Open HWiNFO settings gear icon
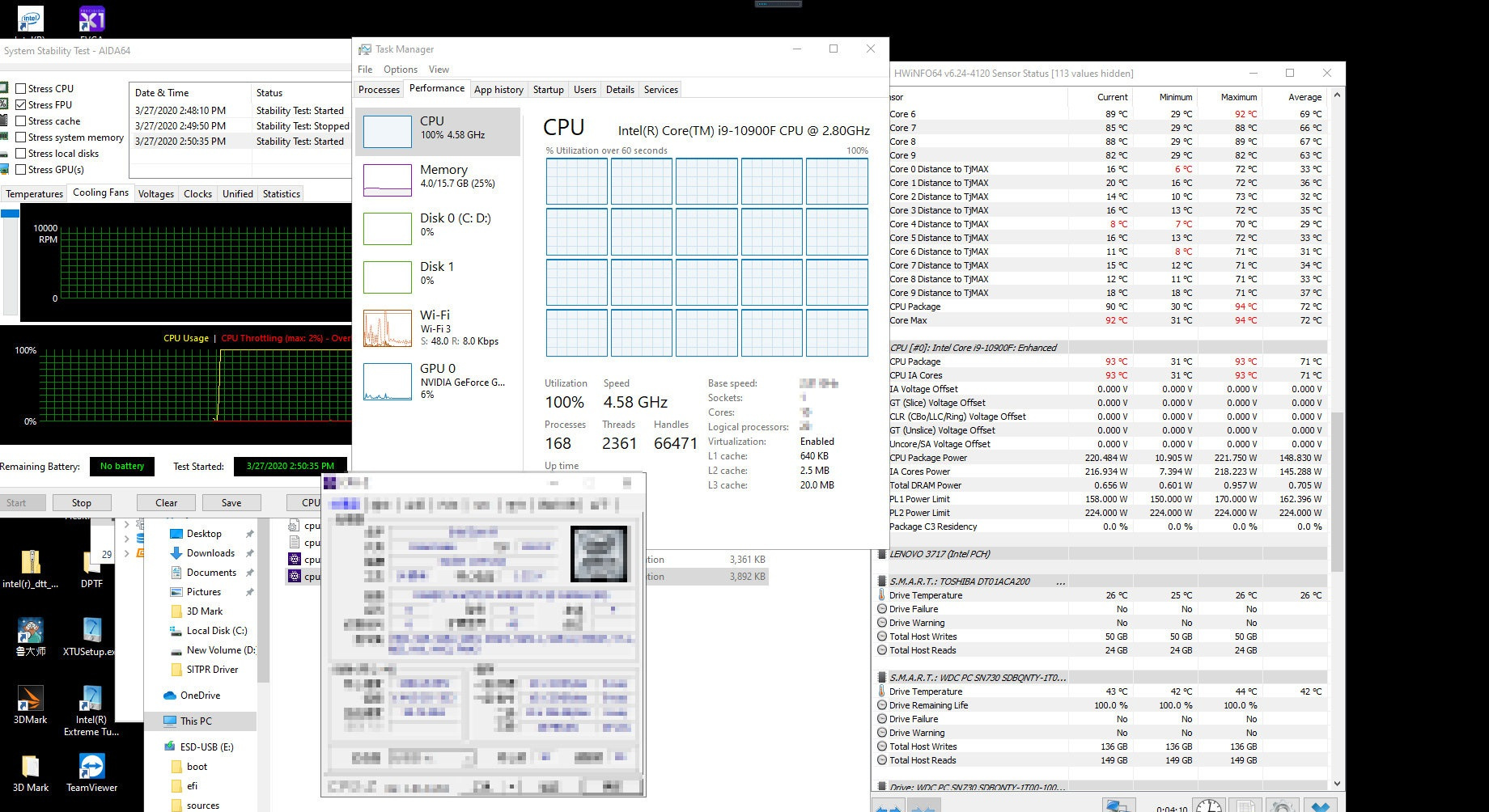1489x812 pixels. (x=1282, y=806)
